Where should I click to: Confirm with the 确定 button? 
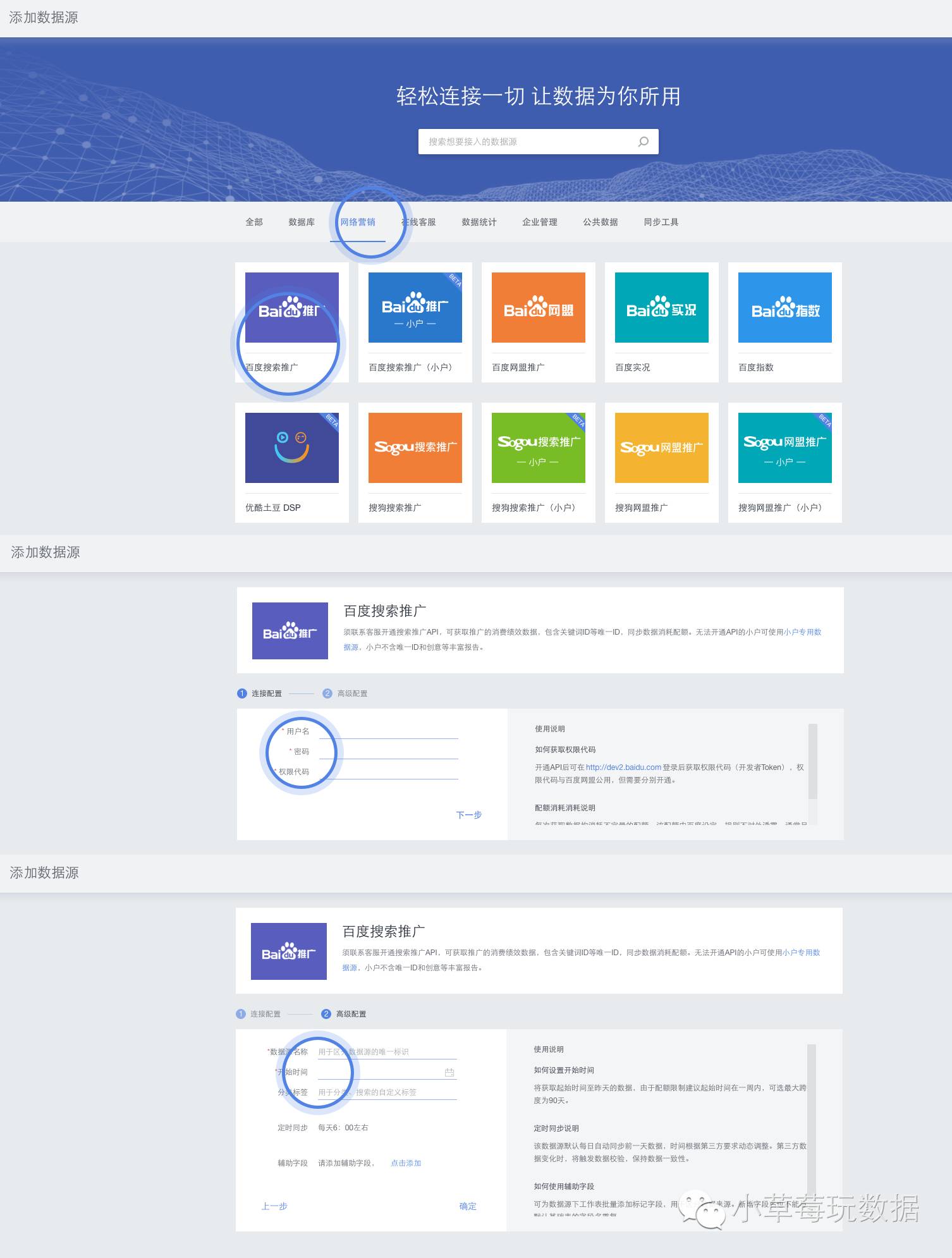click(468, 1206)
